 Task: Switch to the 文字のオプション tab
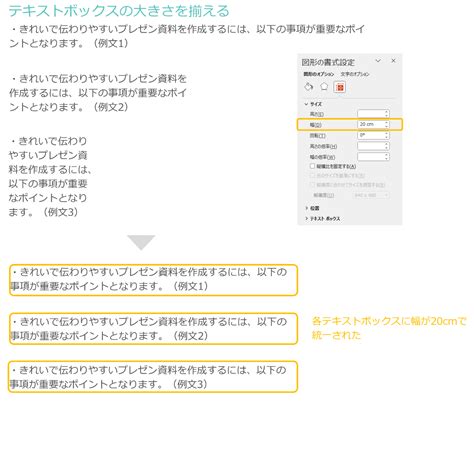pyautogui.click(x=355, y=74)
